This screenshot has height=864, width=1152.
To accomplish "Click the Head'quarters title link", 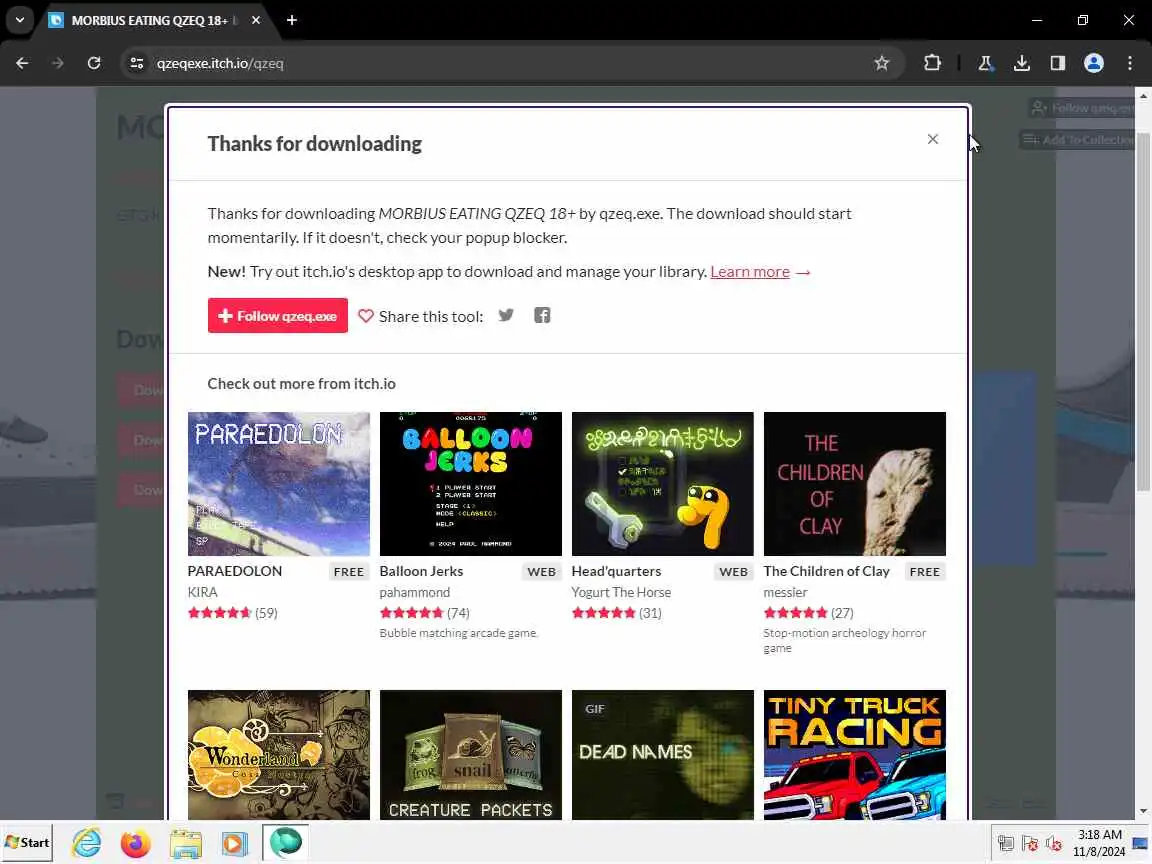I will point(616,571).
